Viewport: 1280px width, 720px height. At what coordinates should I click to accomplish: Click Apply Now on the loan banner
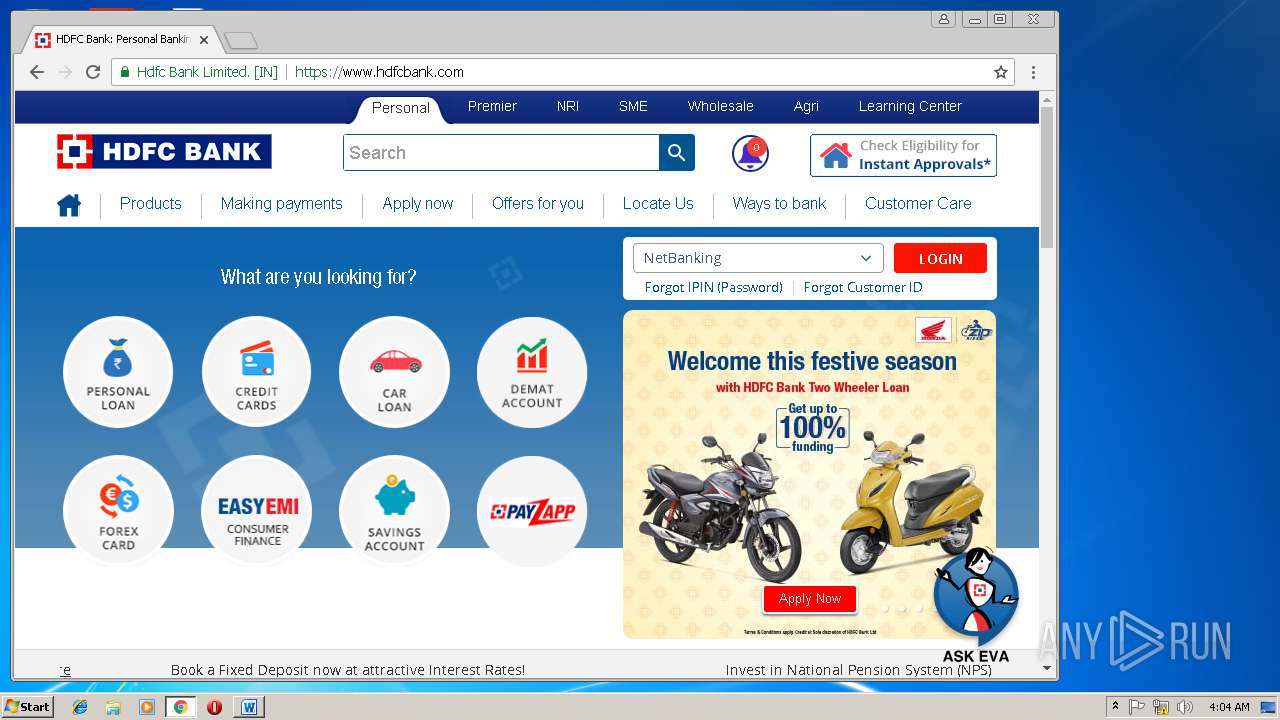click(810, 598)
